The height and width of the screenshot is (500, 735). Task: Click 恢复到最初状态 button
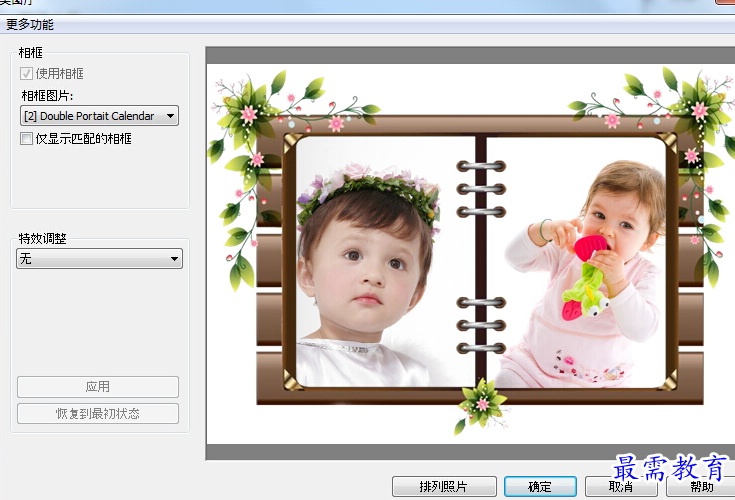point(98,414)
